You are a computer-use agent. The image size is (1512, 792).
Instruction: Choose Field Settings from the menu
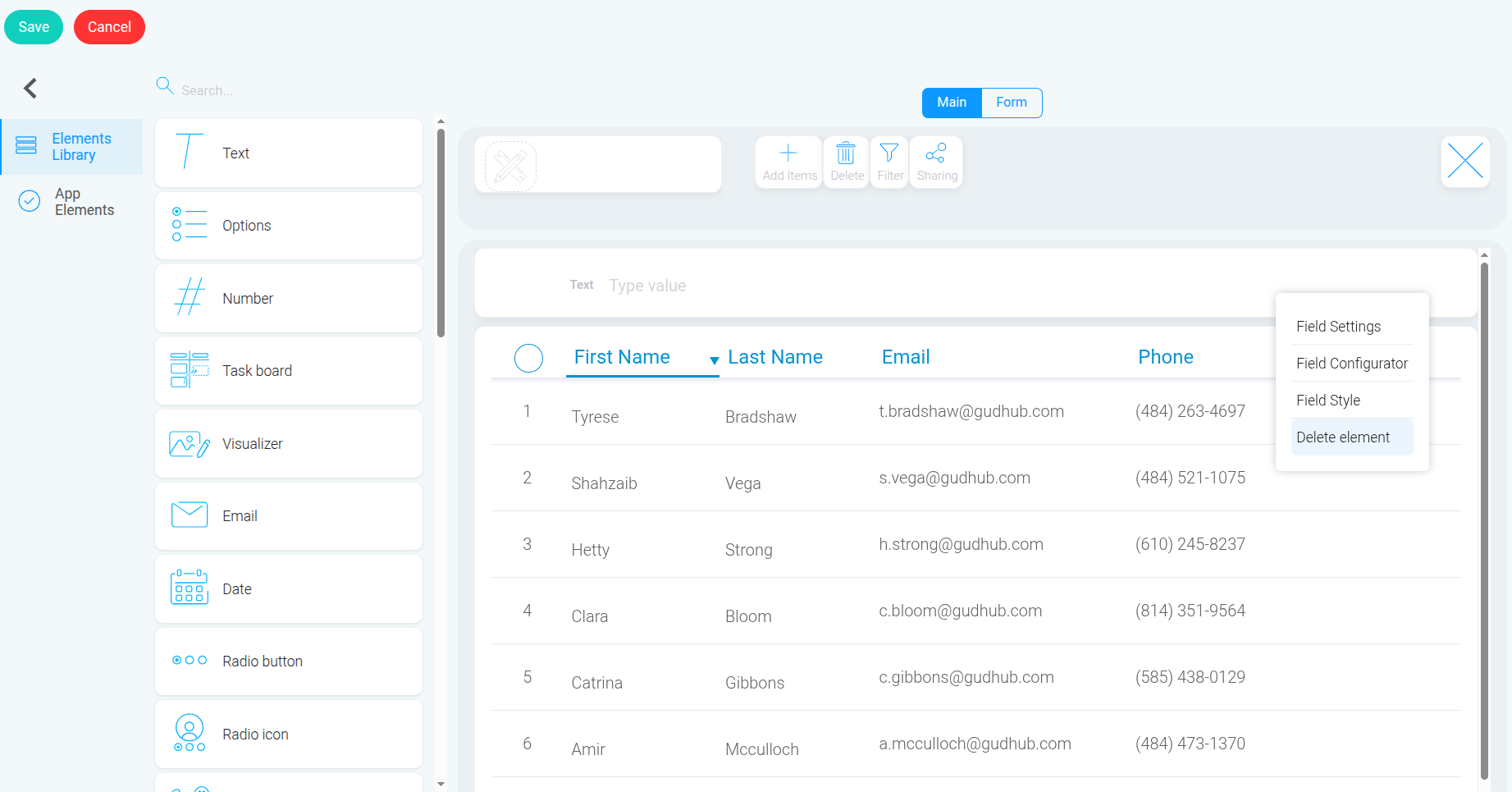1352,327
